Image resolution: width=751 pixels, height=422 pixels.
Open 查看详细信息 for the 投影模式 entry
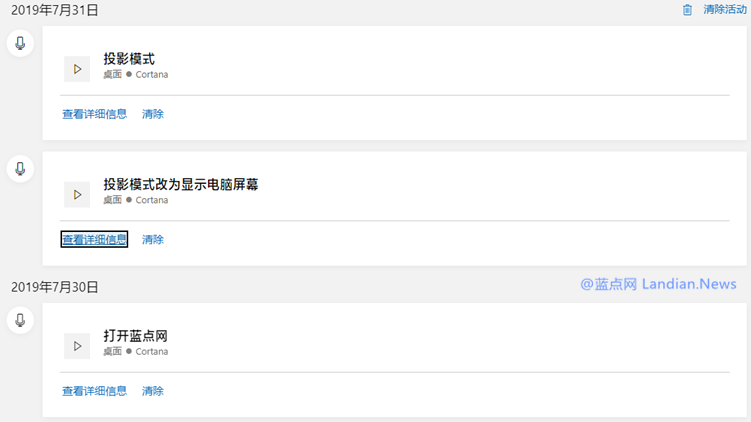tap(94, 114)
